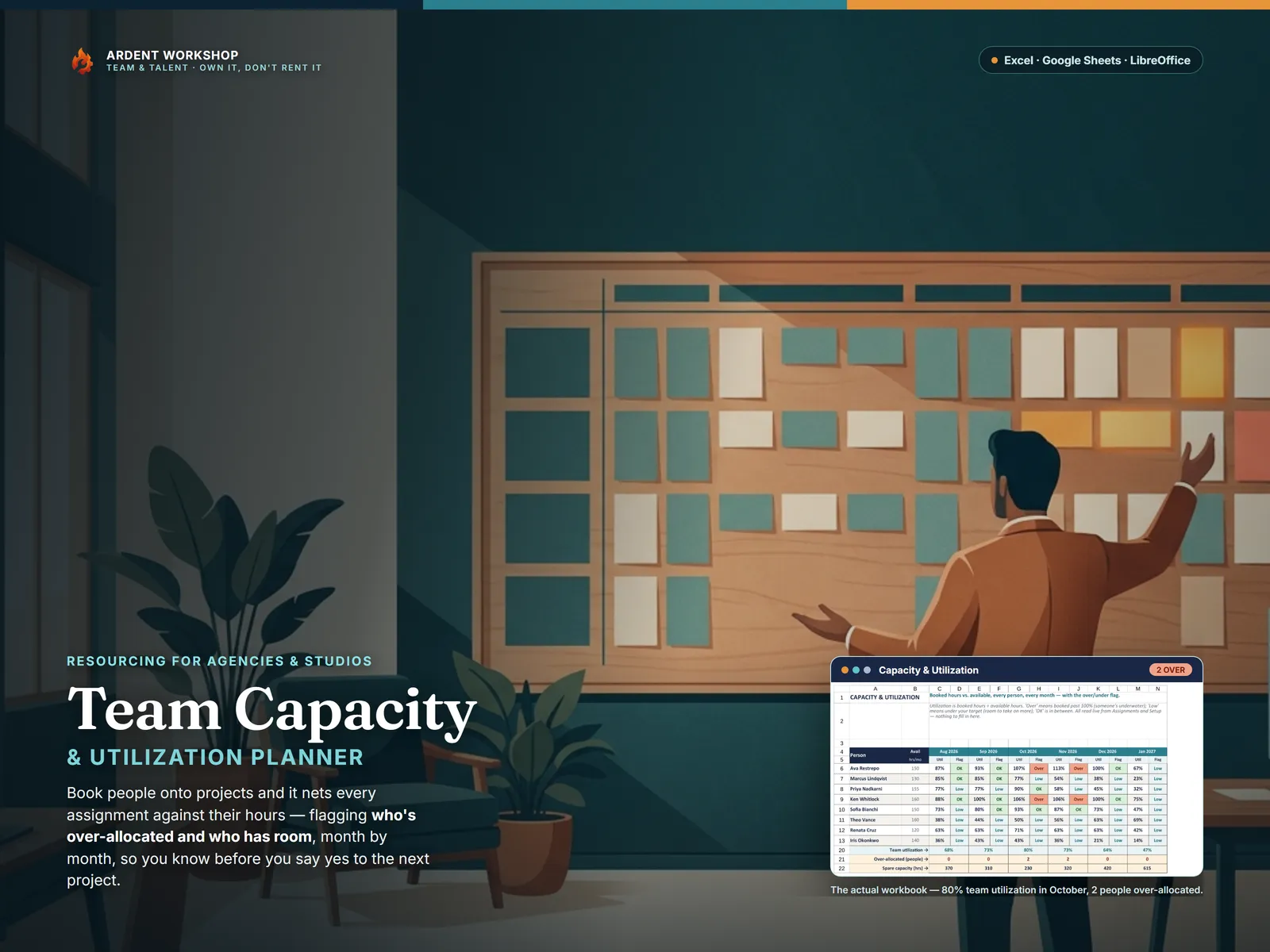
Task: Click the "Aug 2026" month header
Action: coord(949,751)
